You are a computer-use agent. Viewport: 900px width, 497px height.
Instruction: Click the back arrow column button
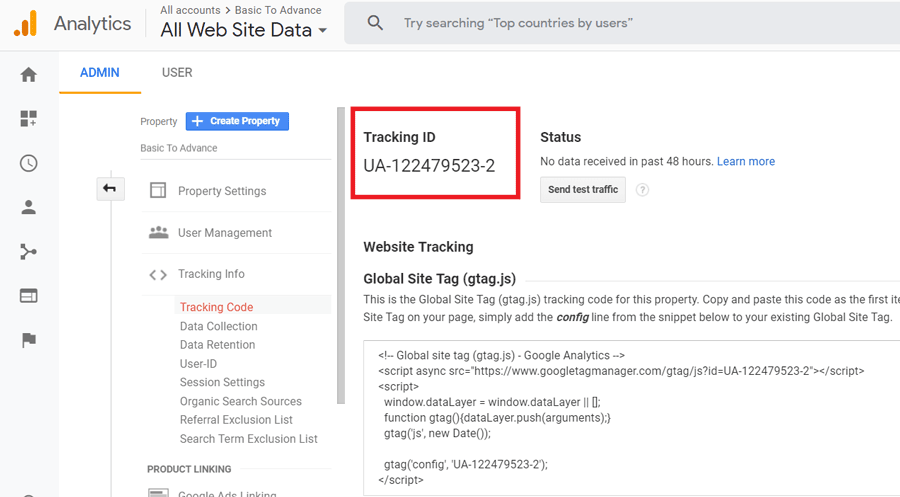(110, 188)
